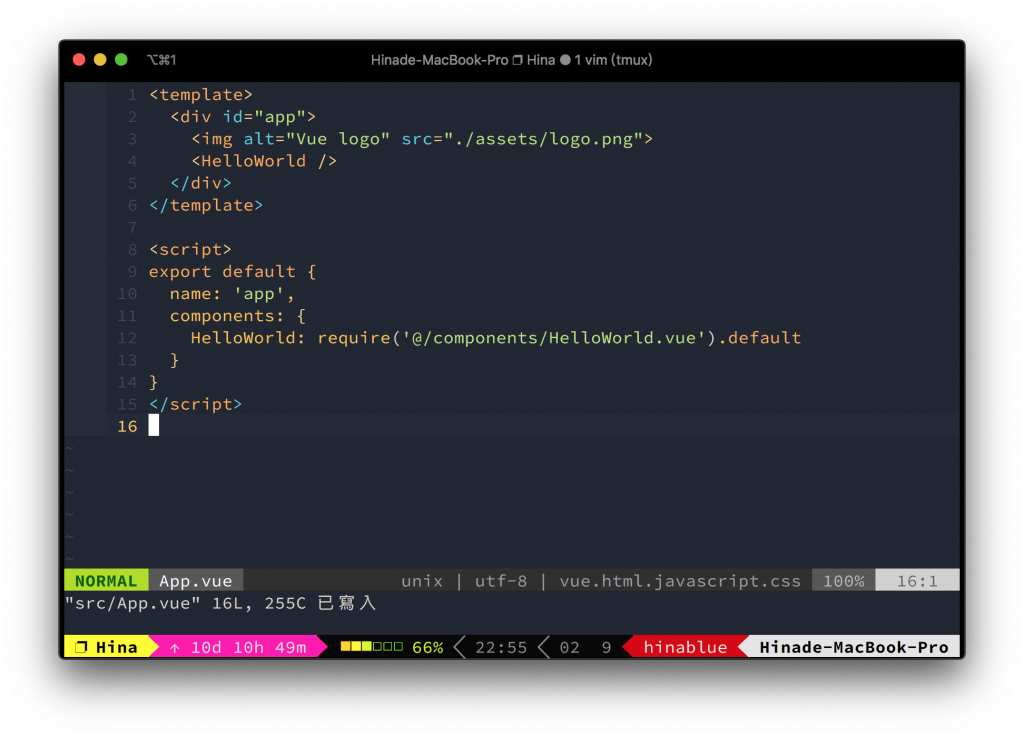Screen dimensions: 1024x737
Task: Click the 02 date number in tmux bar
Action: (x=569, y=647)
